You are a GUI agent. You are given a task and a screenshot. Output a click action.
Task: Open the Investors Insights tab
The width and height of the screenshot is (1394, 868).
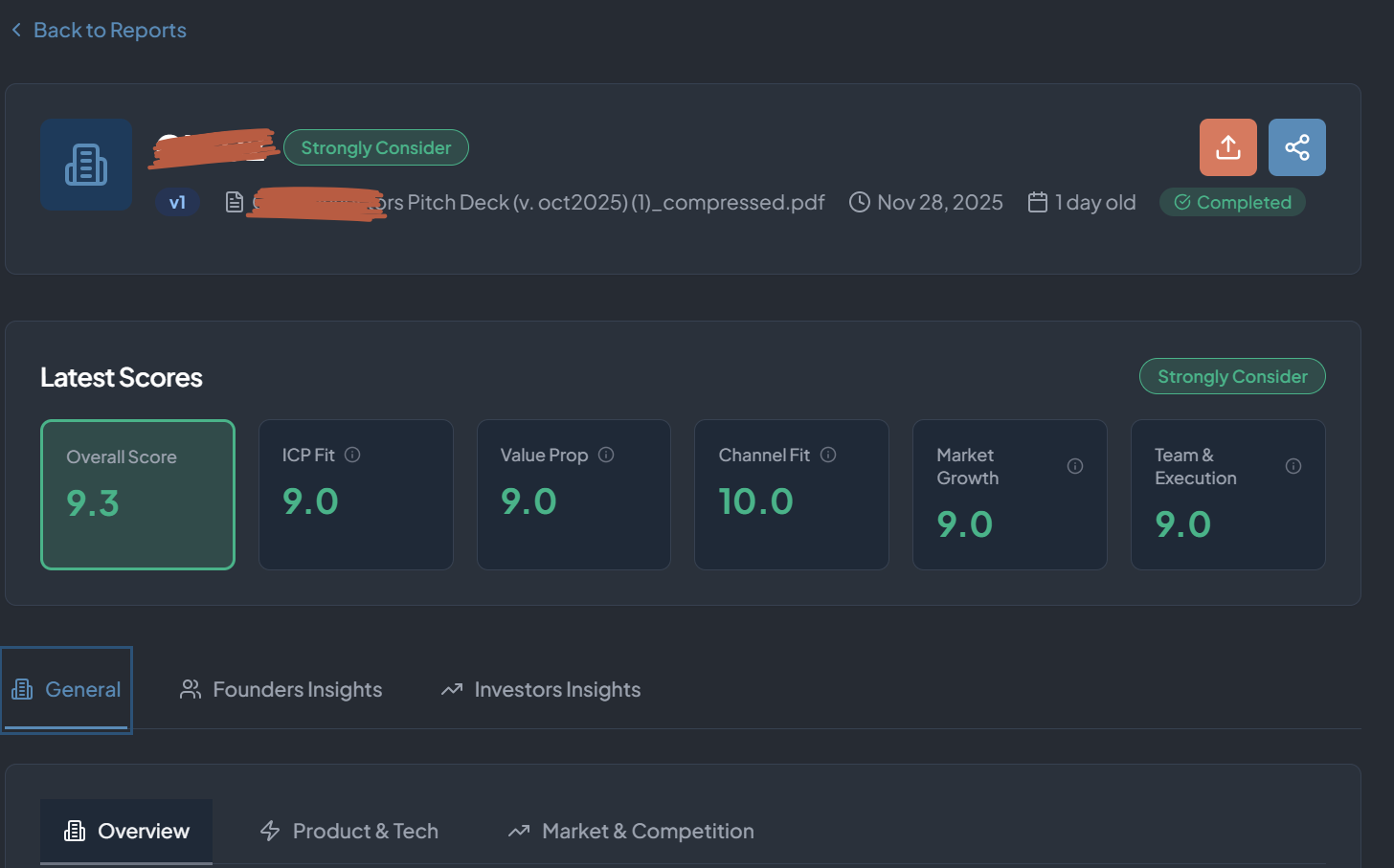pos(541,689)
